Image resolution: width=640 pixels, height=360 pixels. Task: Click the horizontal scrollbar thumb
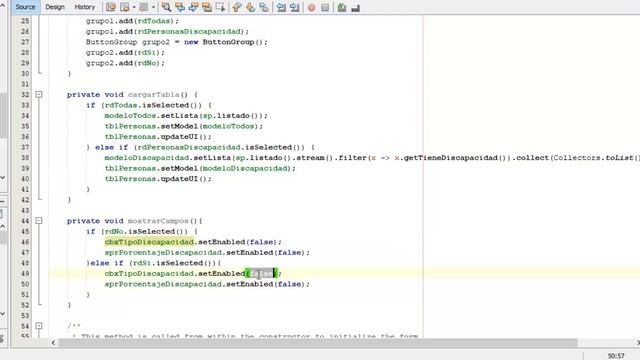click(x=318, y=343)
